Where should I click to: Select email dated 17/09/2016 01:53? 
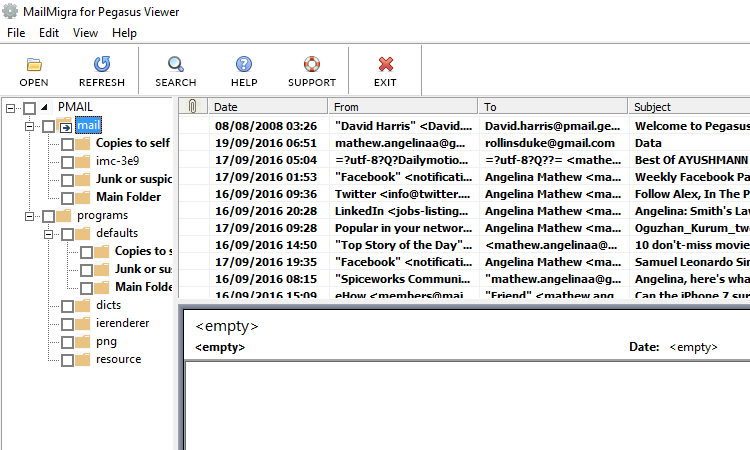point(464,177)
